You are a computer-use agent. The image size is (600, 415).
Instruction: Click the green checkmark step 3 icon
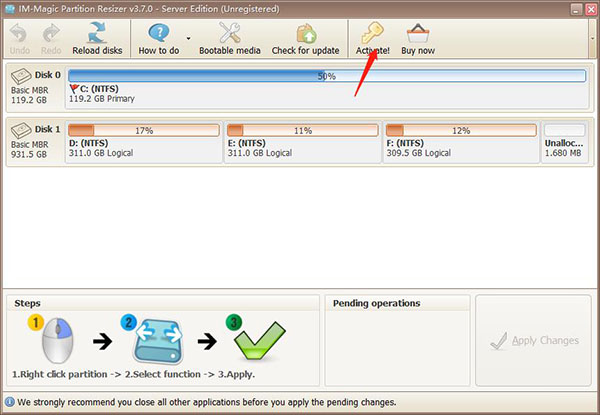[258, 345]
